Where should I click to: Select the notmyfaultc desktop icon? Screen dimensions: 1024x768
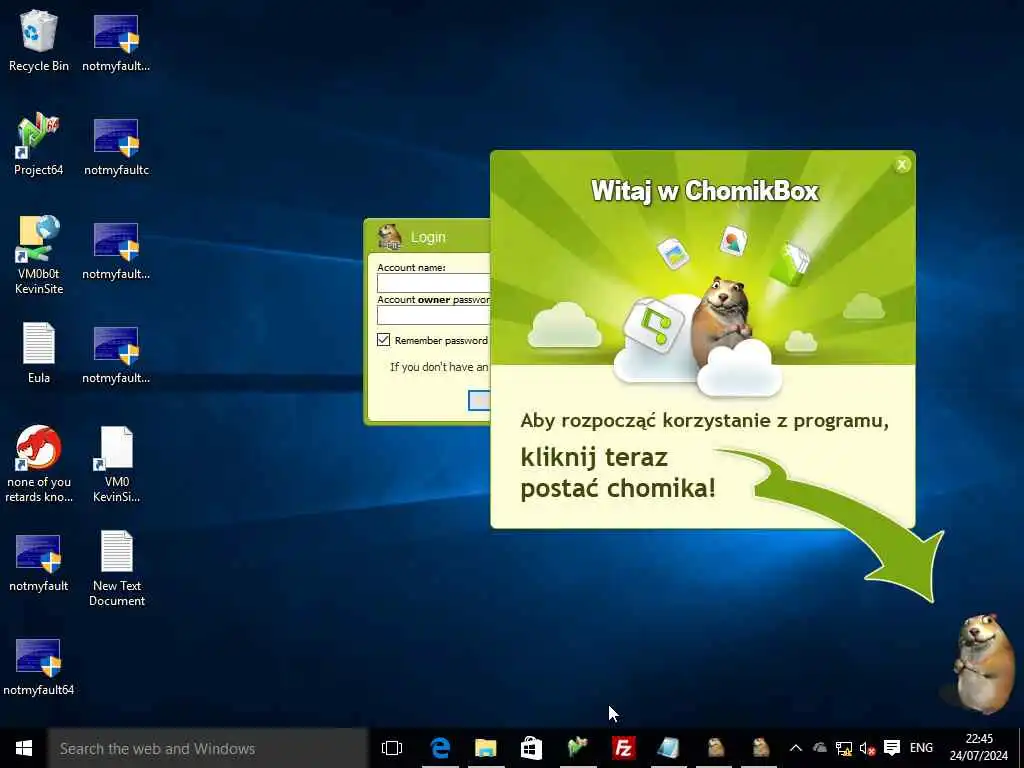(x=116, y=147)
